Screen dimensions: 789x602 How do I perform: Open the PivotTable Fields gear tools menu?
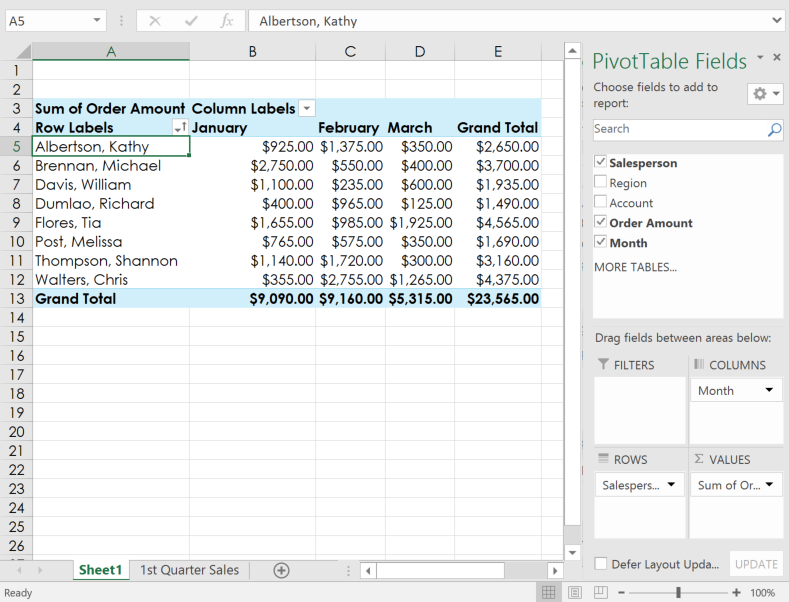pos(765,93)
